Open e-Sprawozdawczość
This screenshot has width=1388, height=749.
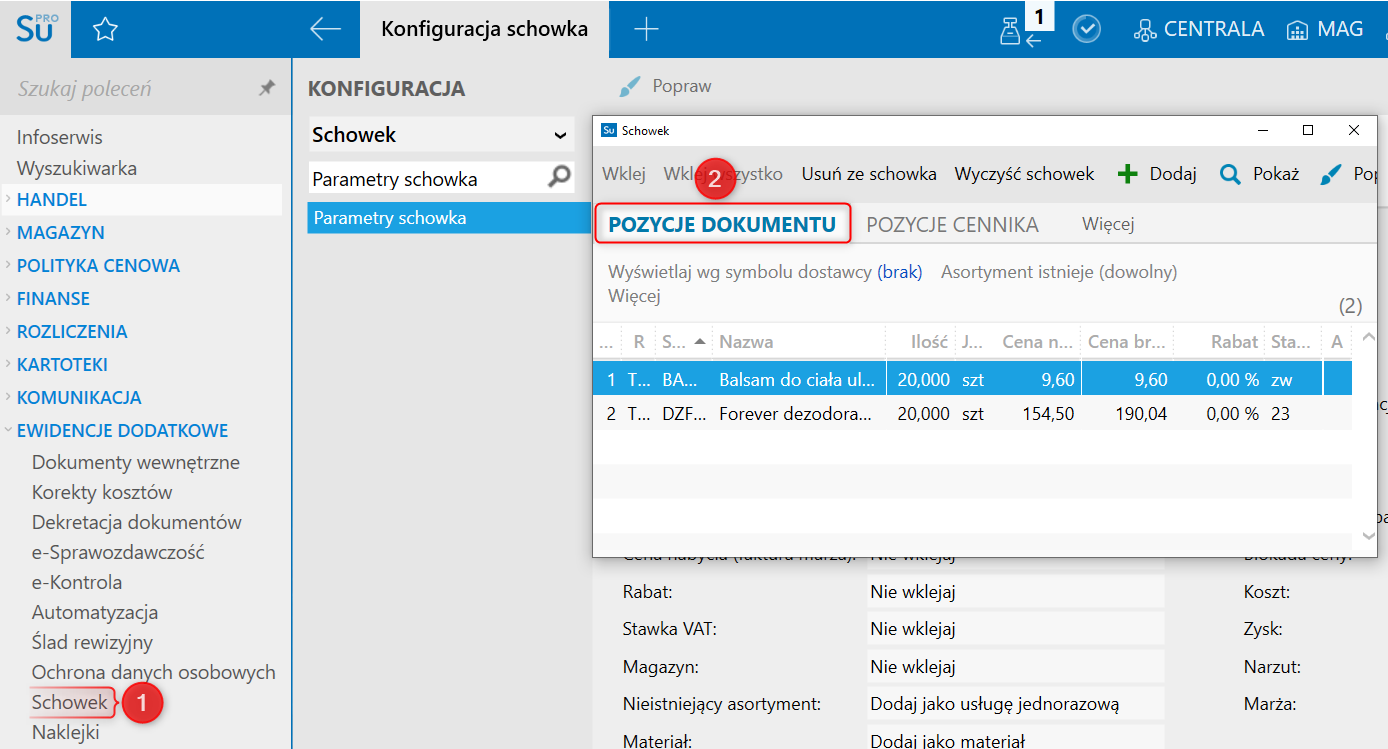pyautogui.click(x=118, y=552)
